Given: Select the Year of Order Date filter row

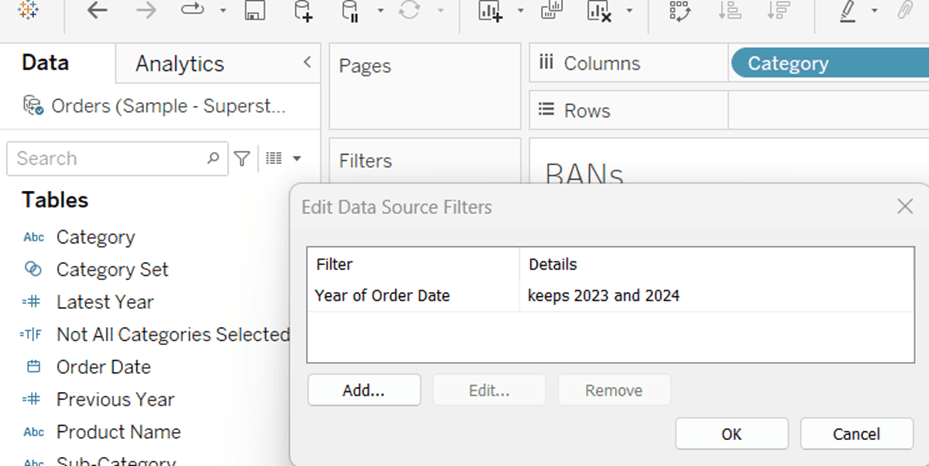Looking at the screenshot, I should (382, 296).
